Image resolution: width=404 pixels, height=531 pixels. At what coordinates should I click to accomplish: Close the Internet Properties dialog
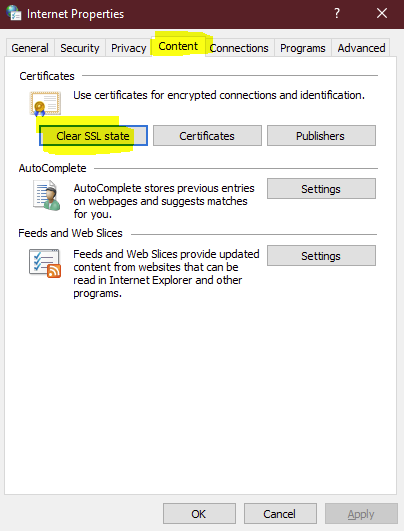point(382,14)
